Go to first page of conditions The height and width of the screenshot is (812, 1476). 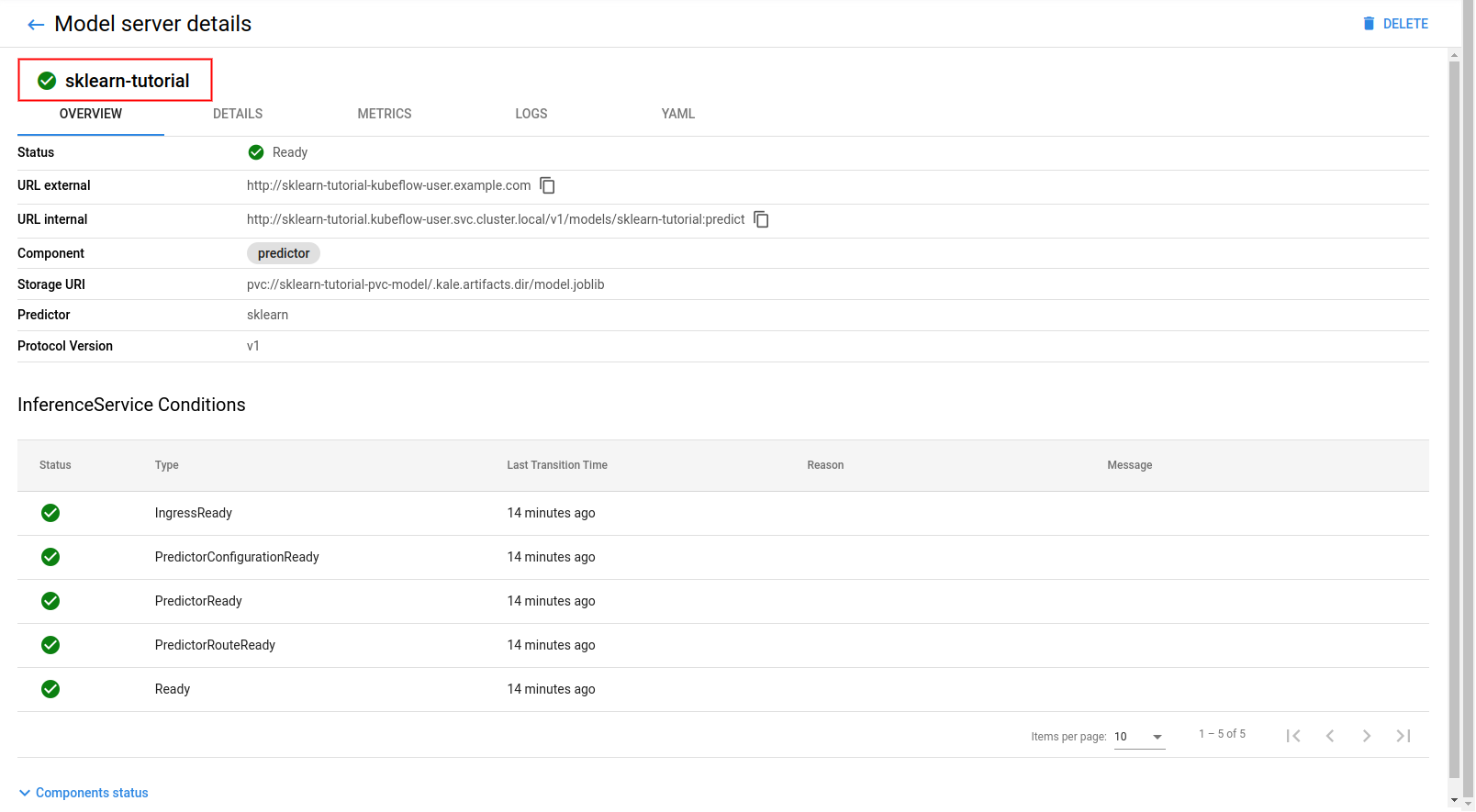pyautogui.click(x=1293, y=736)
